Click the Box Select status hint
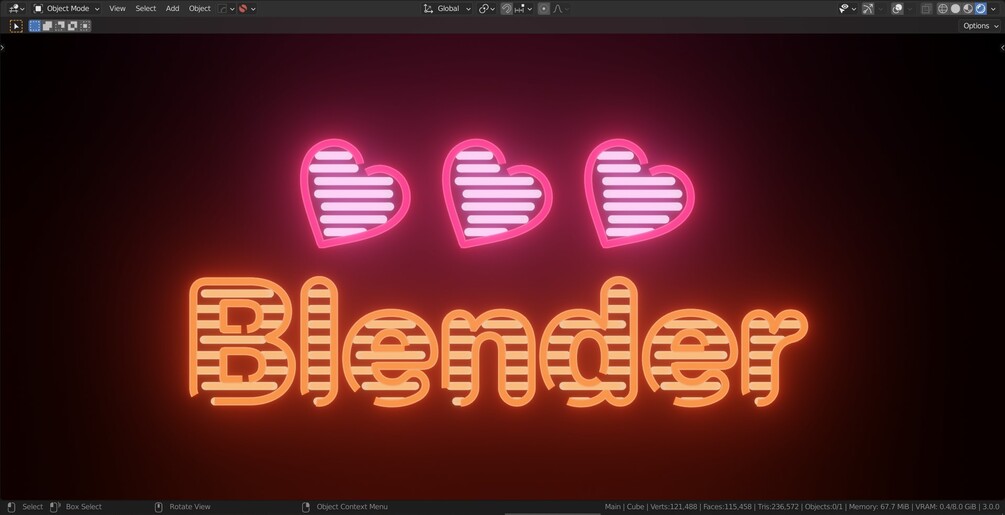Image resolution: width=1005 pixels, height=515 pixels. pyautogui.click(x=83, y=507)
